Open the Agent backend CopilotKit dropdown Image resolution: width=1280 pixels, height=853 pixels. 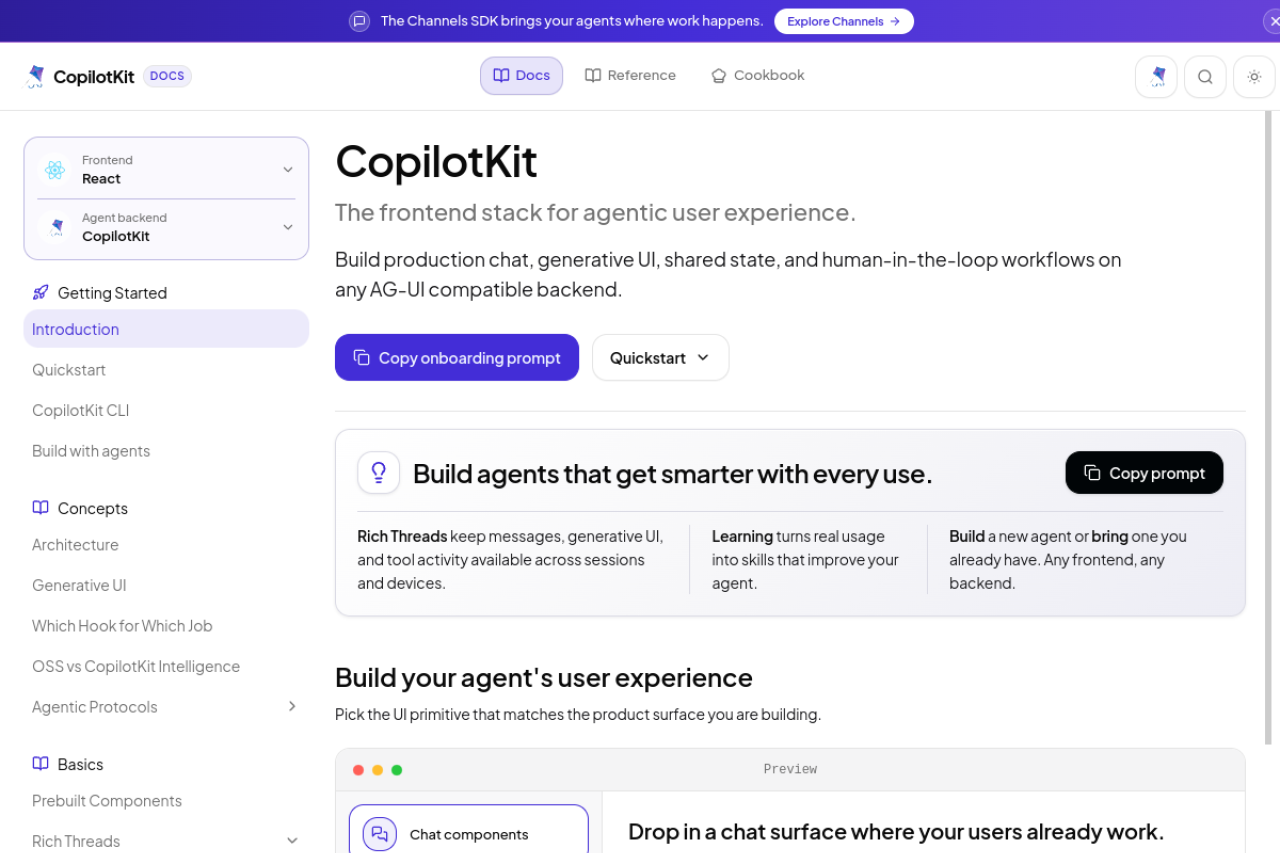(166, 227)
